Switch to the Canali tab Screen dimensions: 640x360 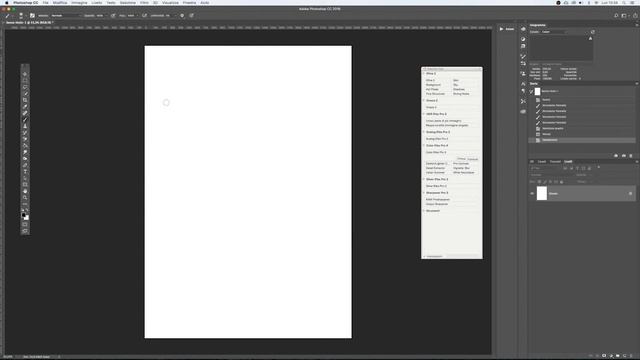click(542, 162)
